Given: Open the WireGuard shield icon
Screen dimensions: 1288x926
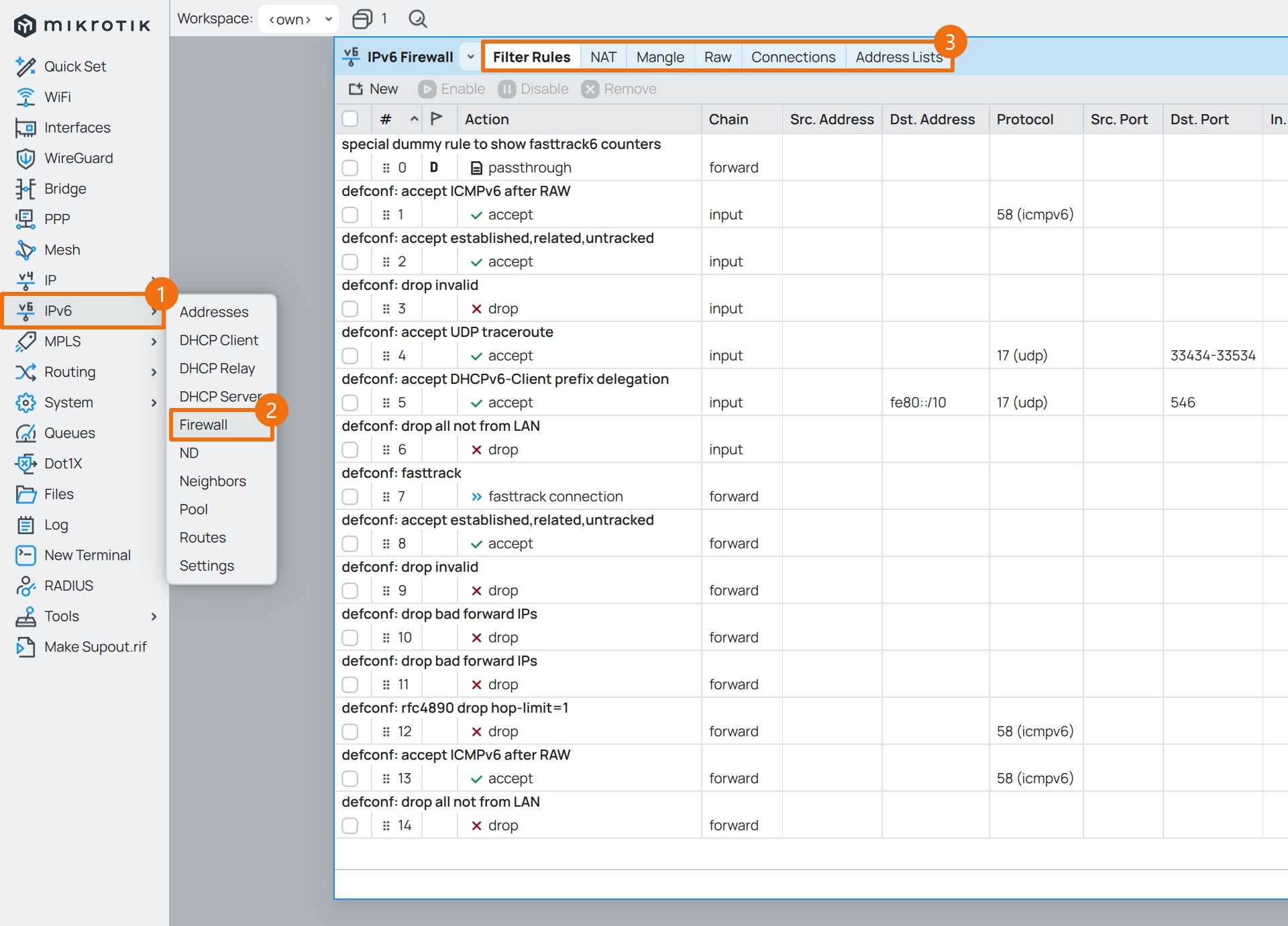Looking at the screenshot, I should click(x=25, y=158).
